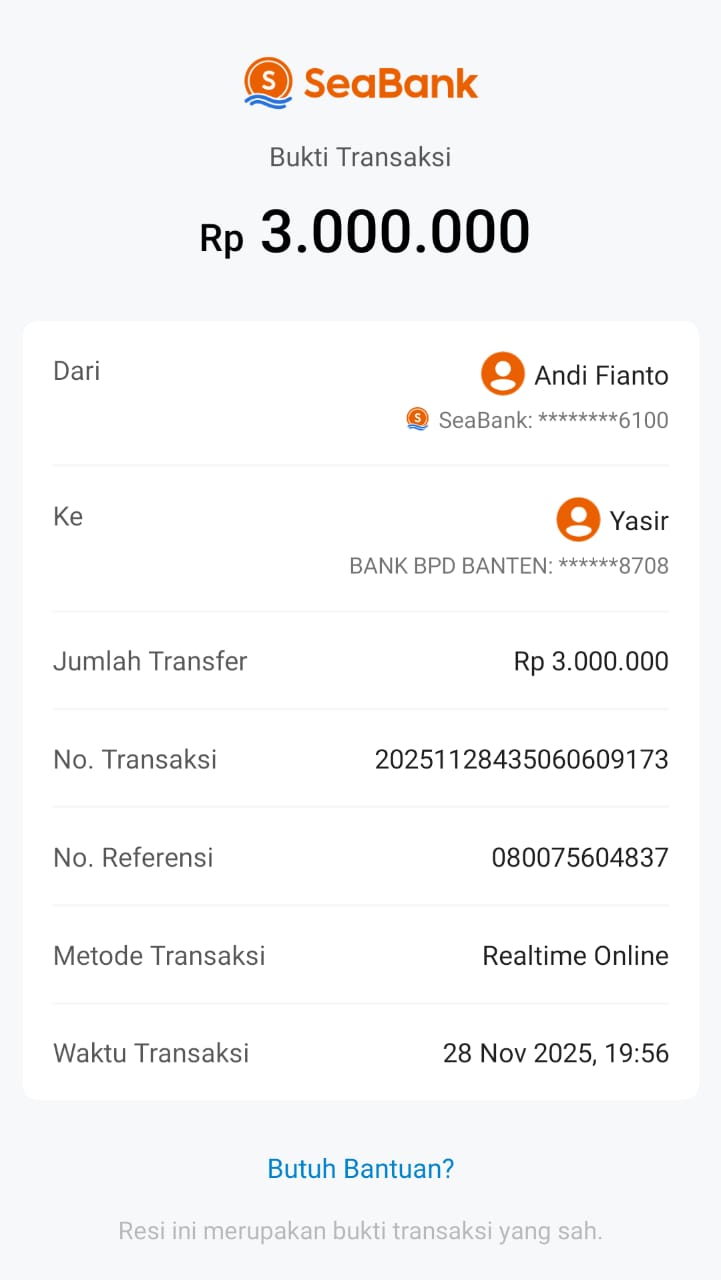Tap the SeaBank wordmark text
Viewport: 721px width, 1280px height.
click(391, 84)
